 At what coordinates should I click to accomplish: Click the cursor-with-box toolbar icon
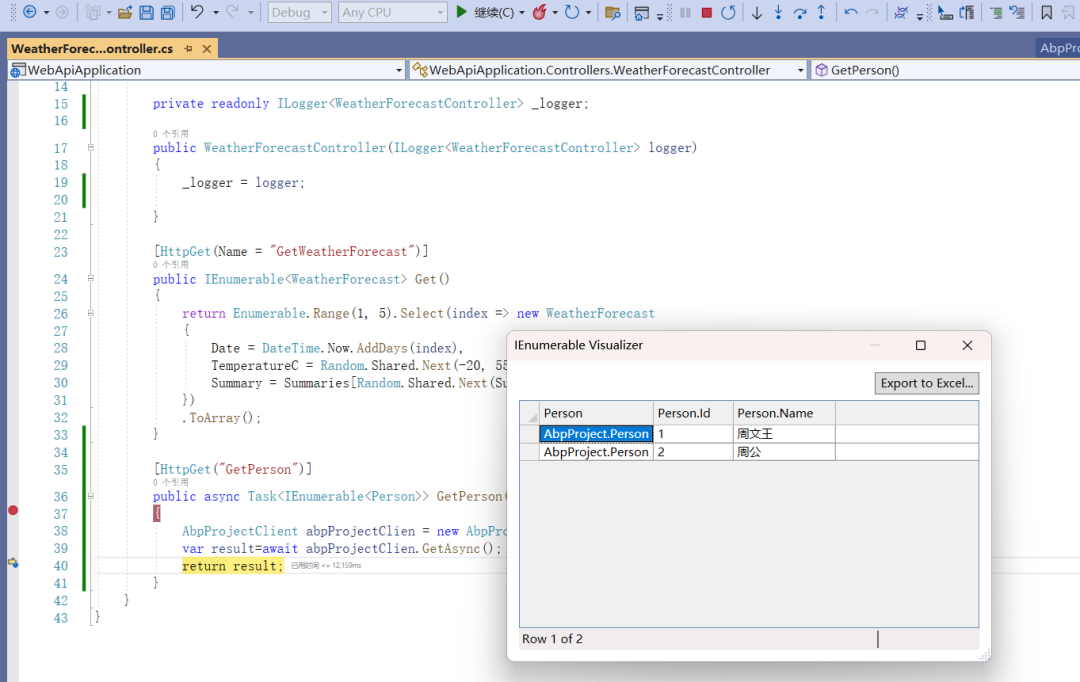click(x=945, y=12)
